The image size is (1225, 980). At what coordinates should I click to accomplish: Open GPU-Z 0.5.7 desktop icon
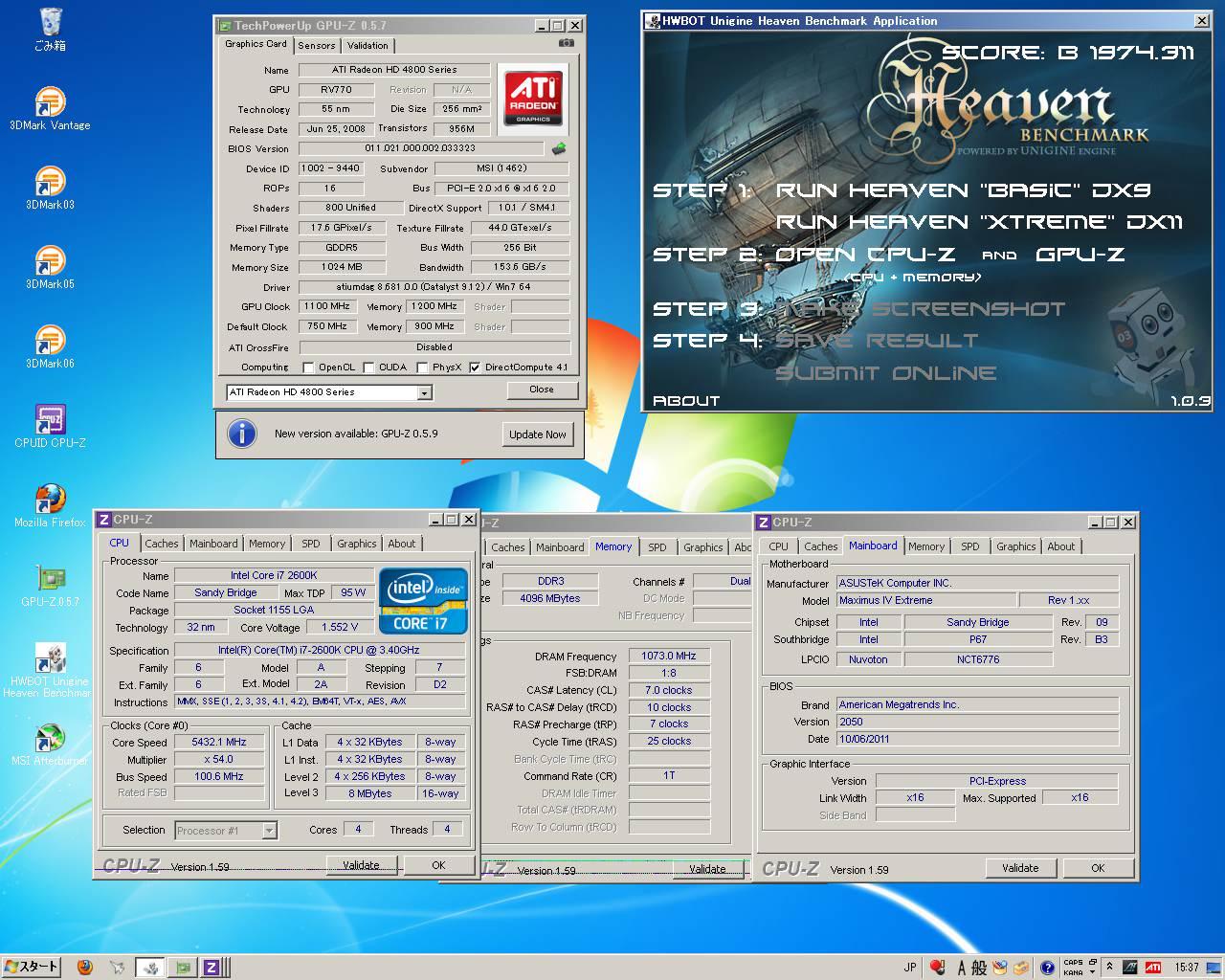50,585
